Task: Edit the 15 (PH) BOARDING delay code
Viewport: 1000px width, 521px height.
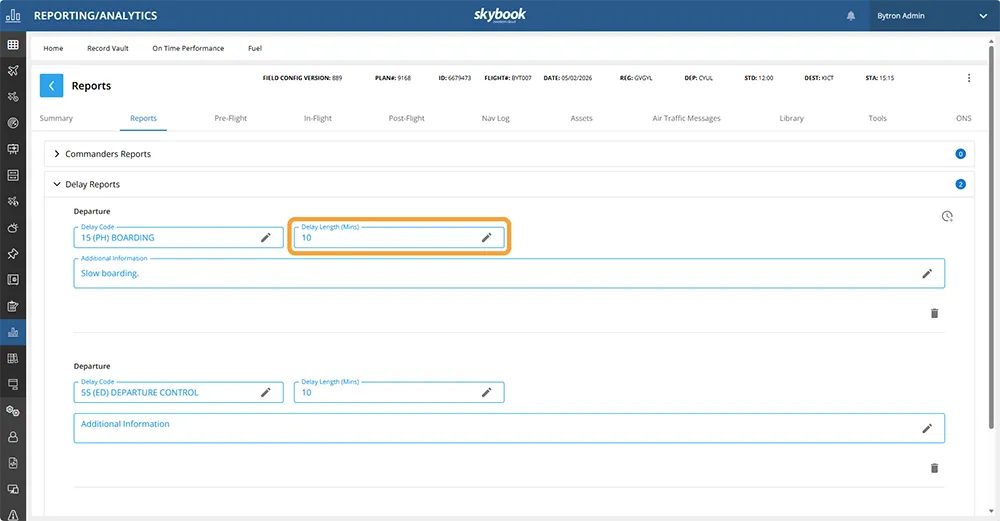Action: pyautogui.click(x=266, y=237)
